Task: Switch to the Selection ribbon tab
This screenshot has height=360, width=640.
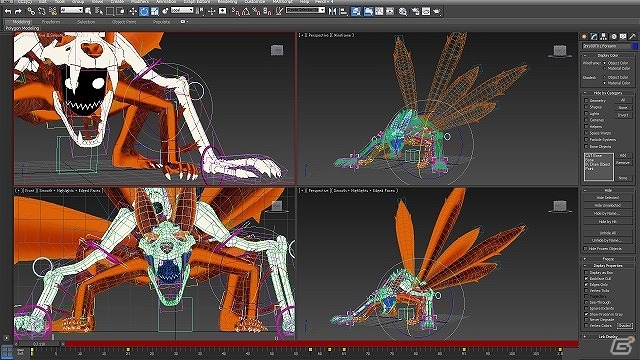Action: (86, 22)
